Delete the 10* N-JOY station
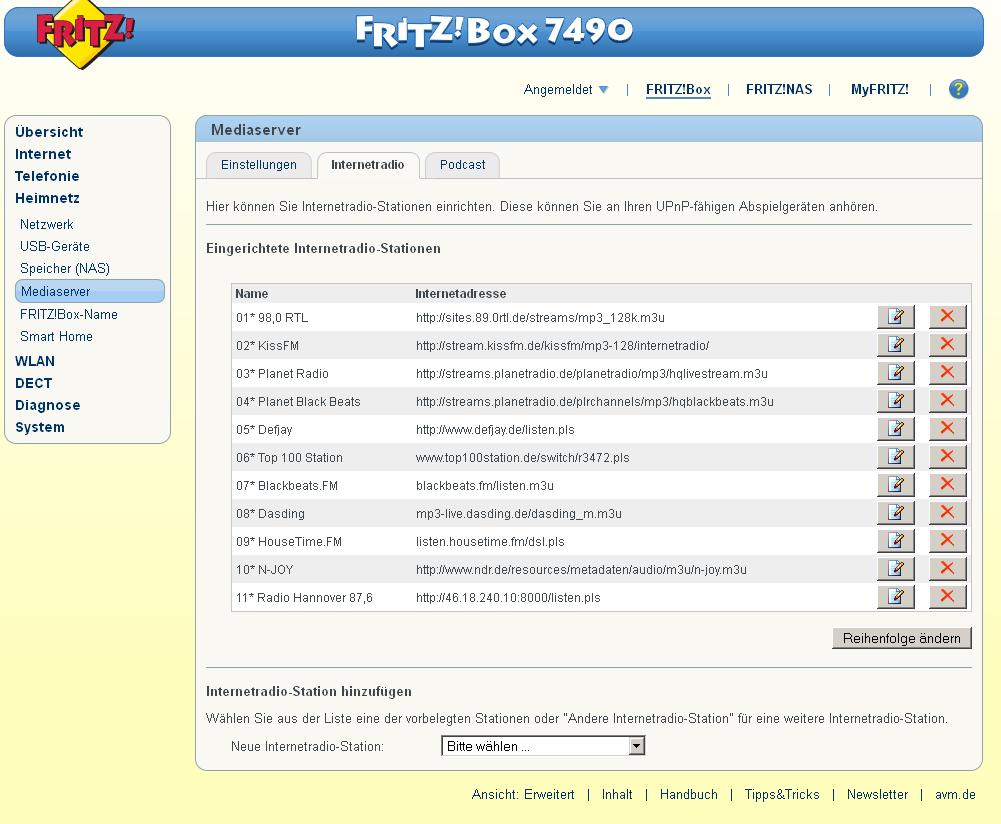1001x824 pixels. 947,569
